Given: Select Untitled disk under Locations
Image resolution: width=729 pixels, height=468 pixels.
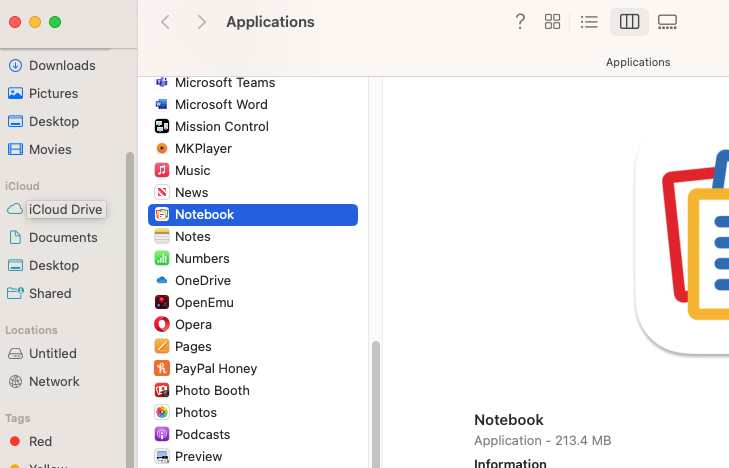Looking at the screenshot, I should tap(53, 354).
